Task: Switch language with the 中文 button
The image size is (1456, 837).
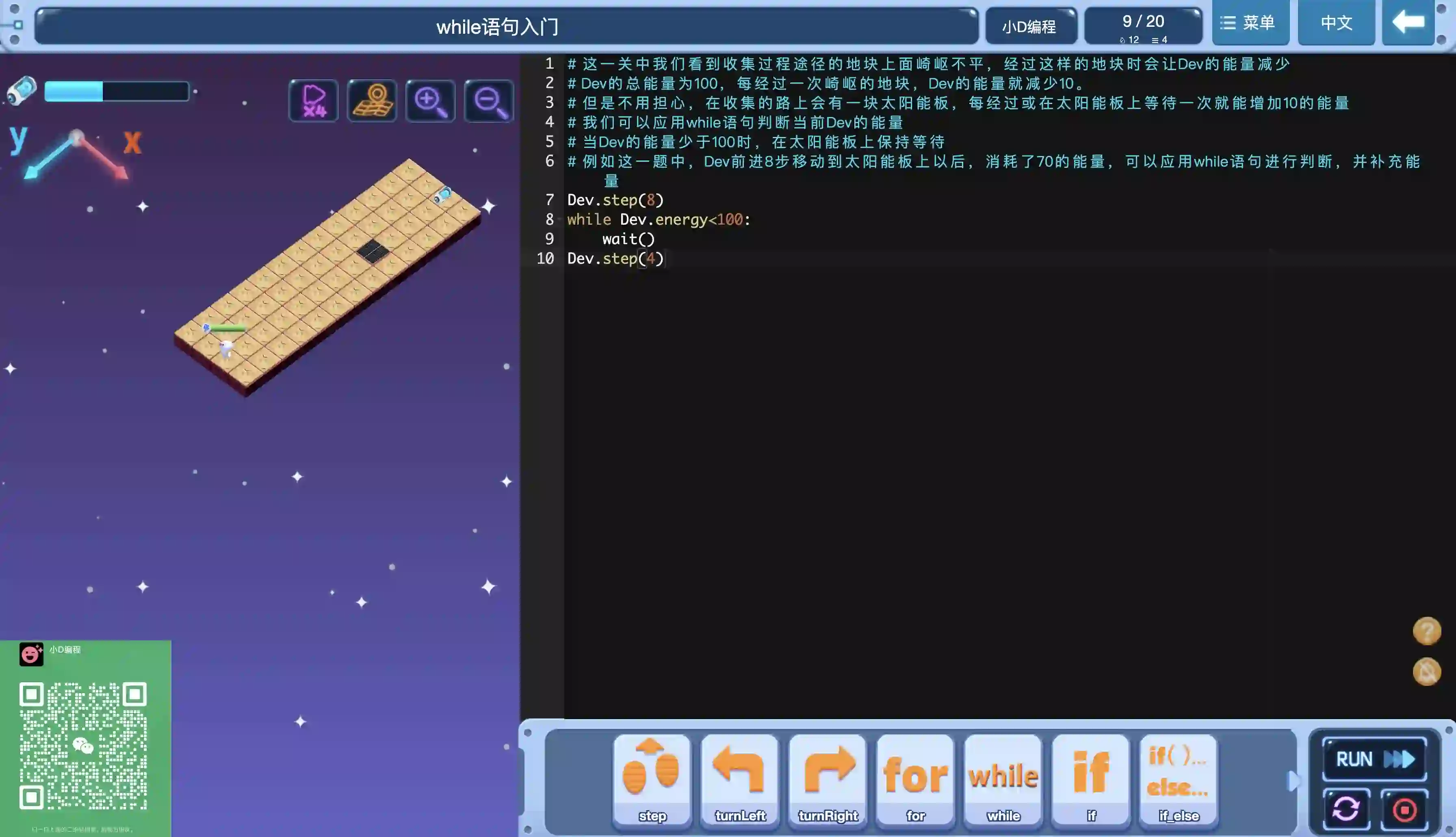Action: pyautogui.click(x=1336, y=23)
